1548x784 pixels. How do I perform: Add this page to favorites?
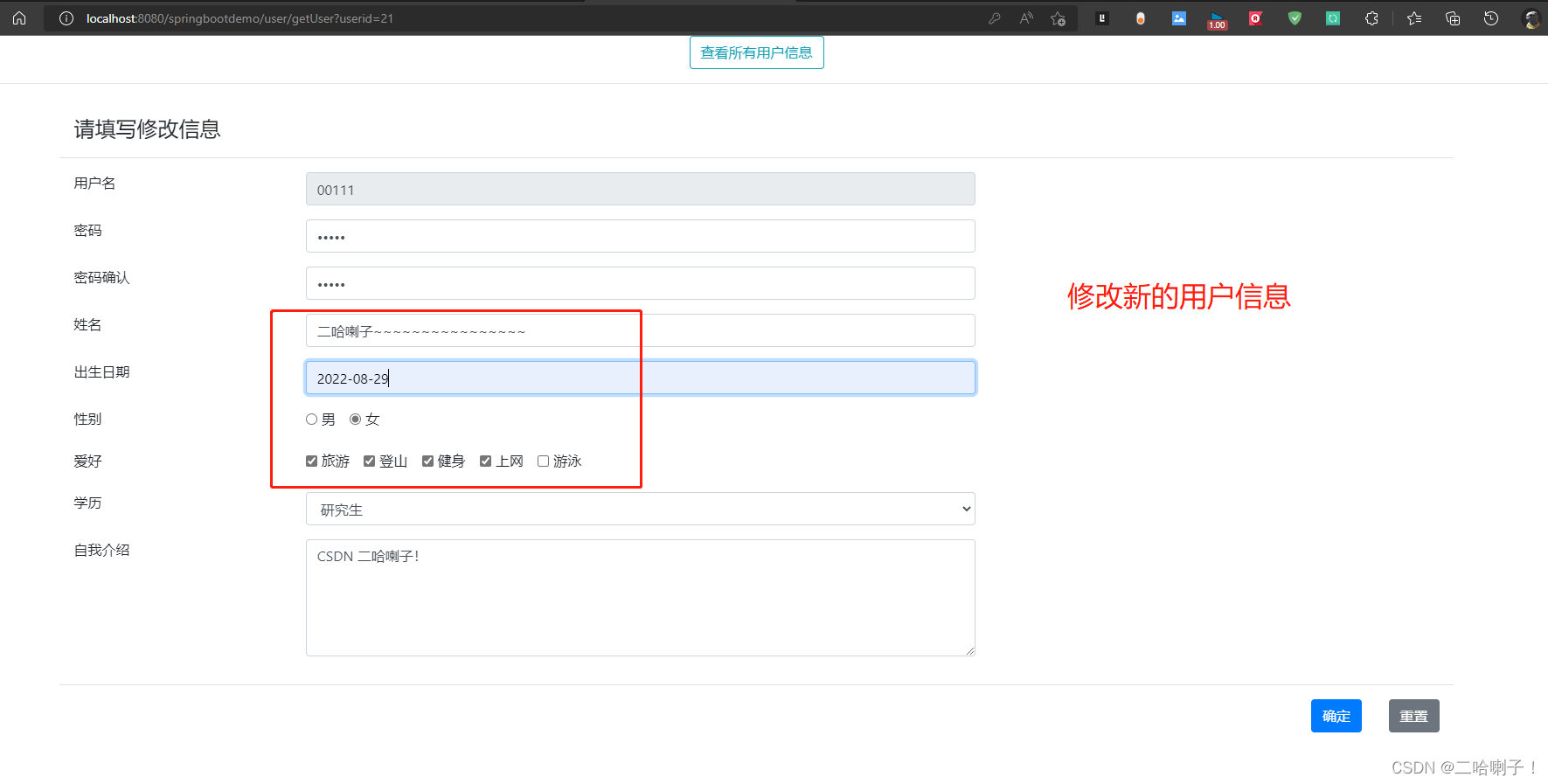point(1059,18)
